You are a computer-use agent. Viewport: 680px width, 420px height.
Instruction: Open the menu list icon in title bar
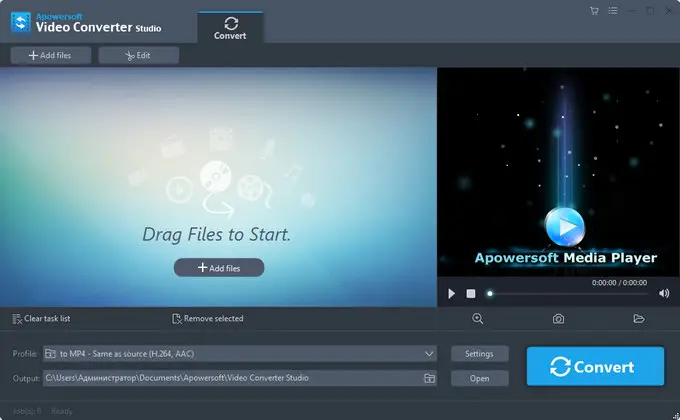[613, 10]
